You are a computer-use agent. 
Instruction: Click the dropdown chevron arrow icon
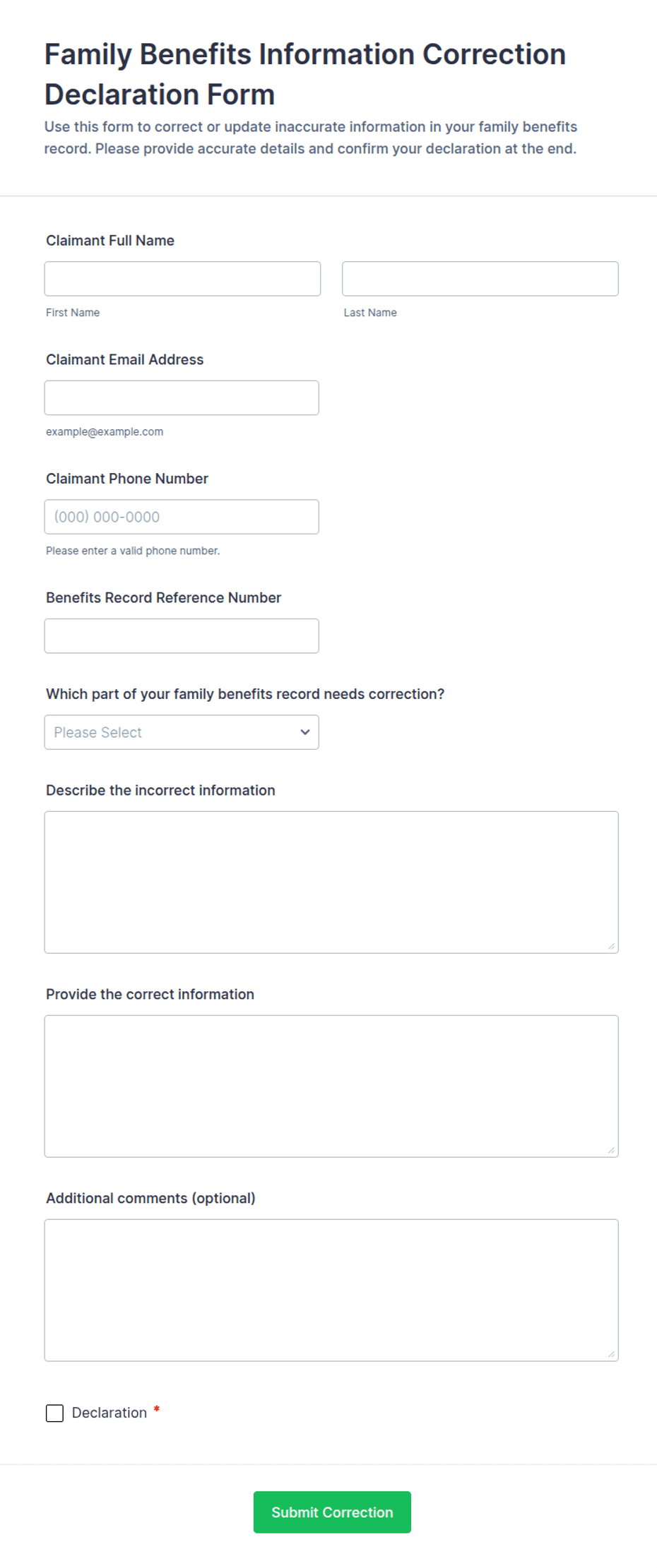point(305,732)
